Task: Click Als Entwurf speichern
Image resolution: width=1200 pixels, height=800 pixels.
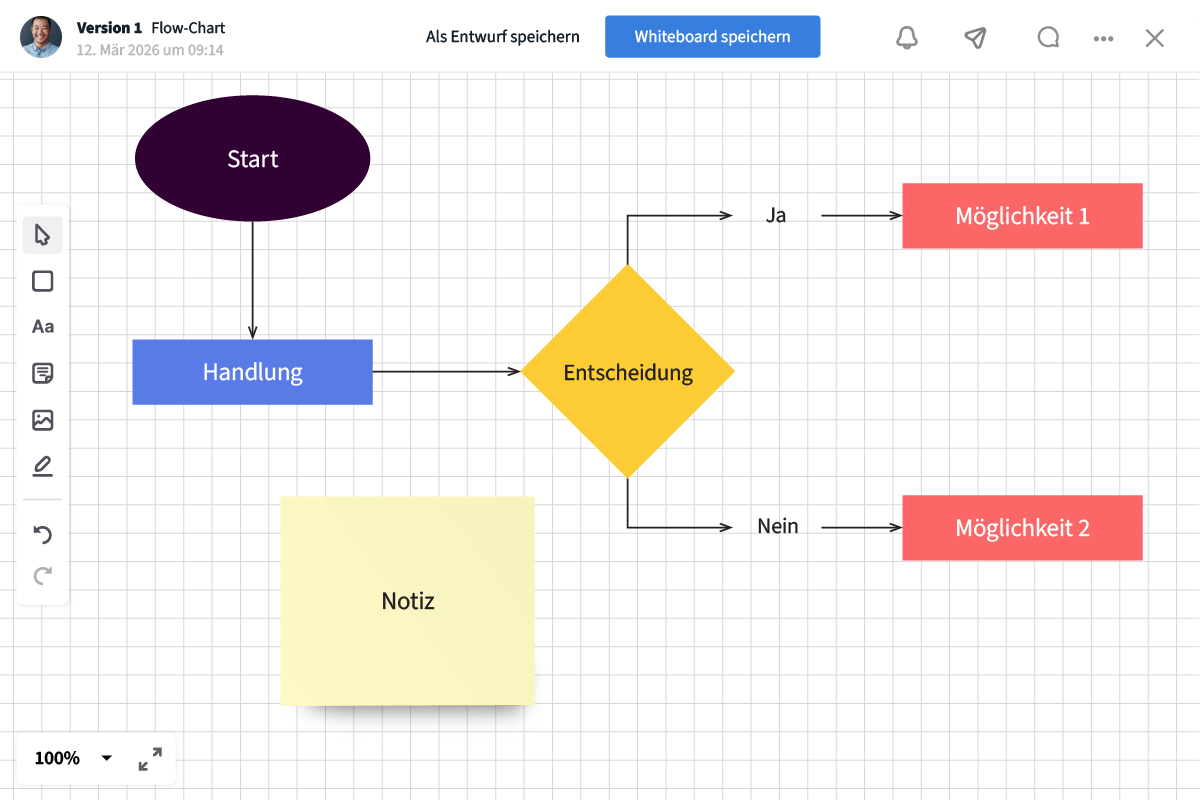Action: 502,37
